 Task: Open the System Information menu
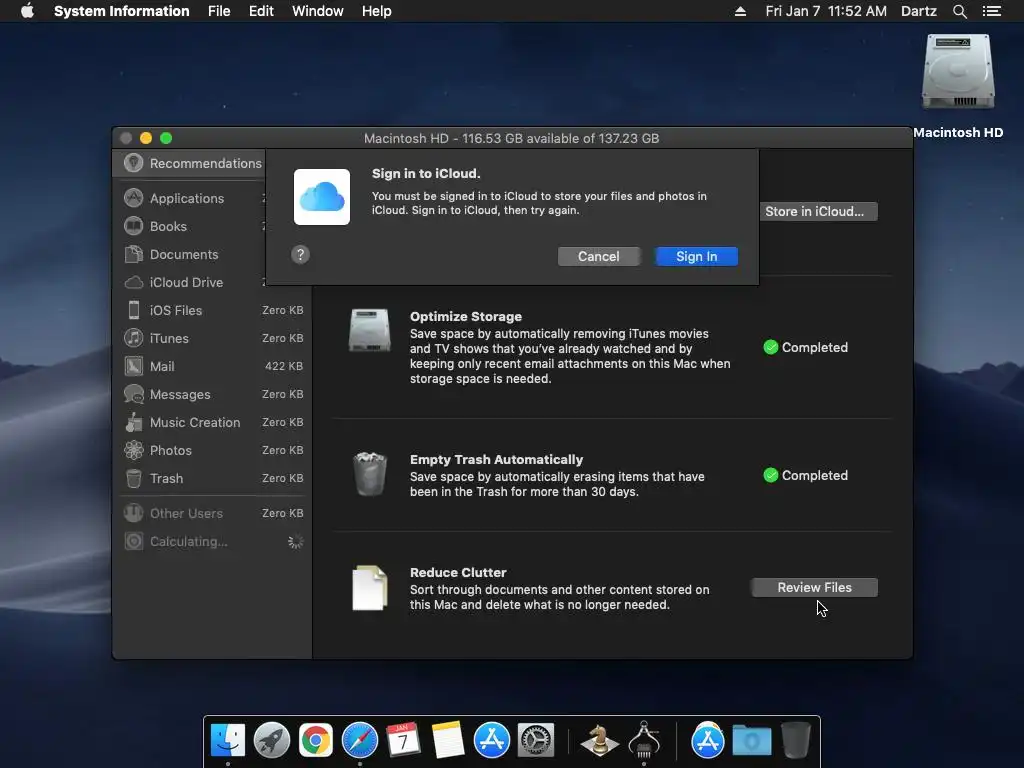(x=121, y=11)
